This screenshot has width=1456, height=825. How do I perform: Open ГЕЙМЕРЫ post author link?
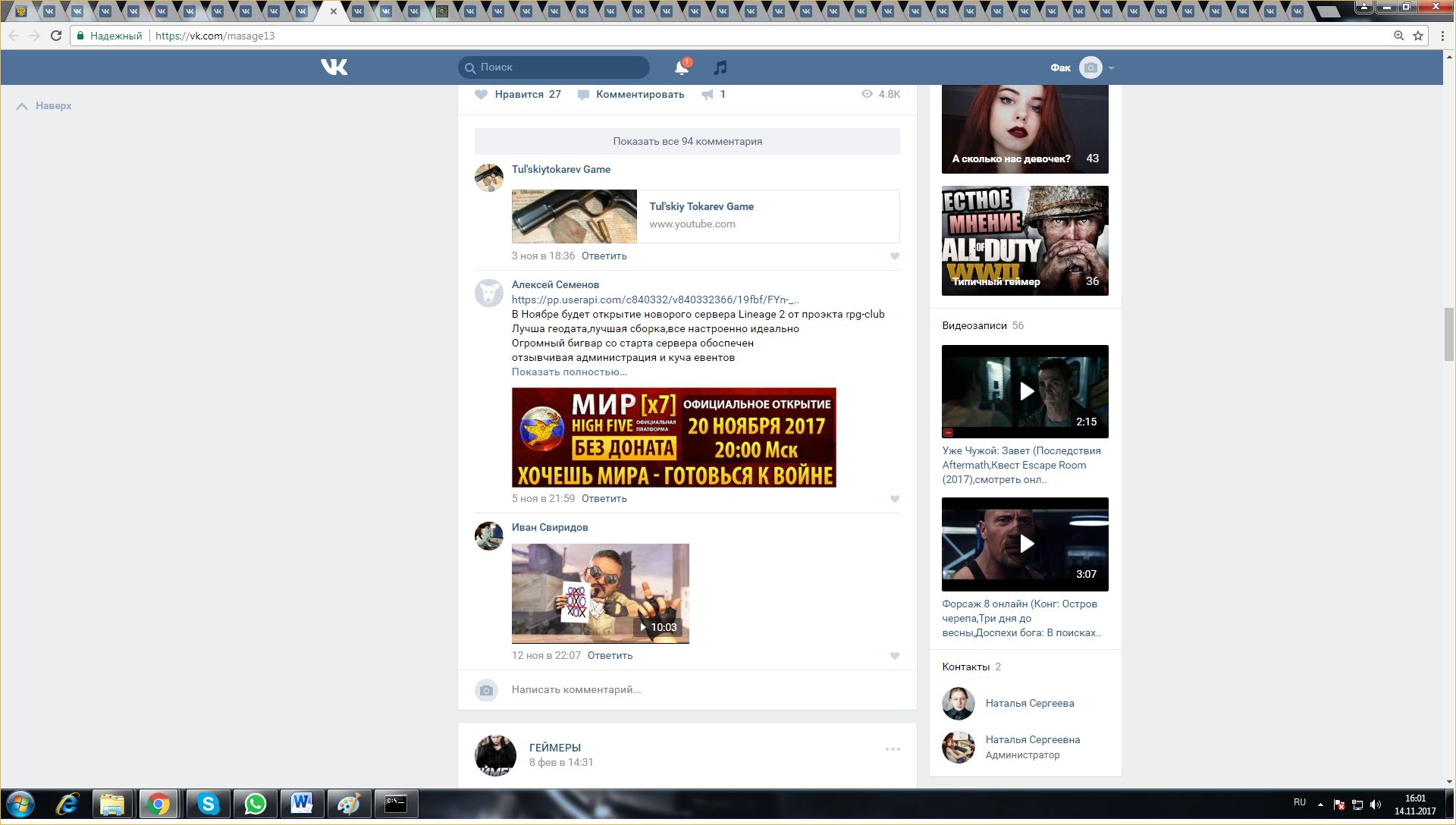coord(555,748)
